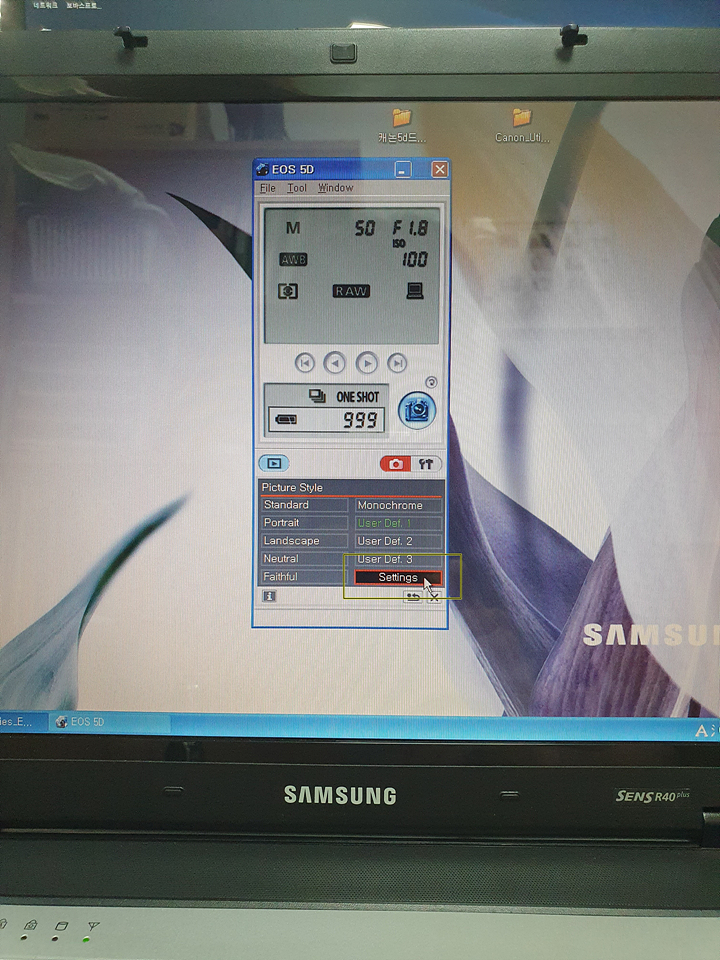720x960 pixels.
Task: Close the EOS 5D window
Action: (x=440, y=169)
